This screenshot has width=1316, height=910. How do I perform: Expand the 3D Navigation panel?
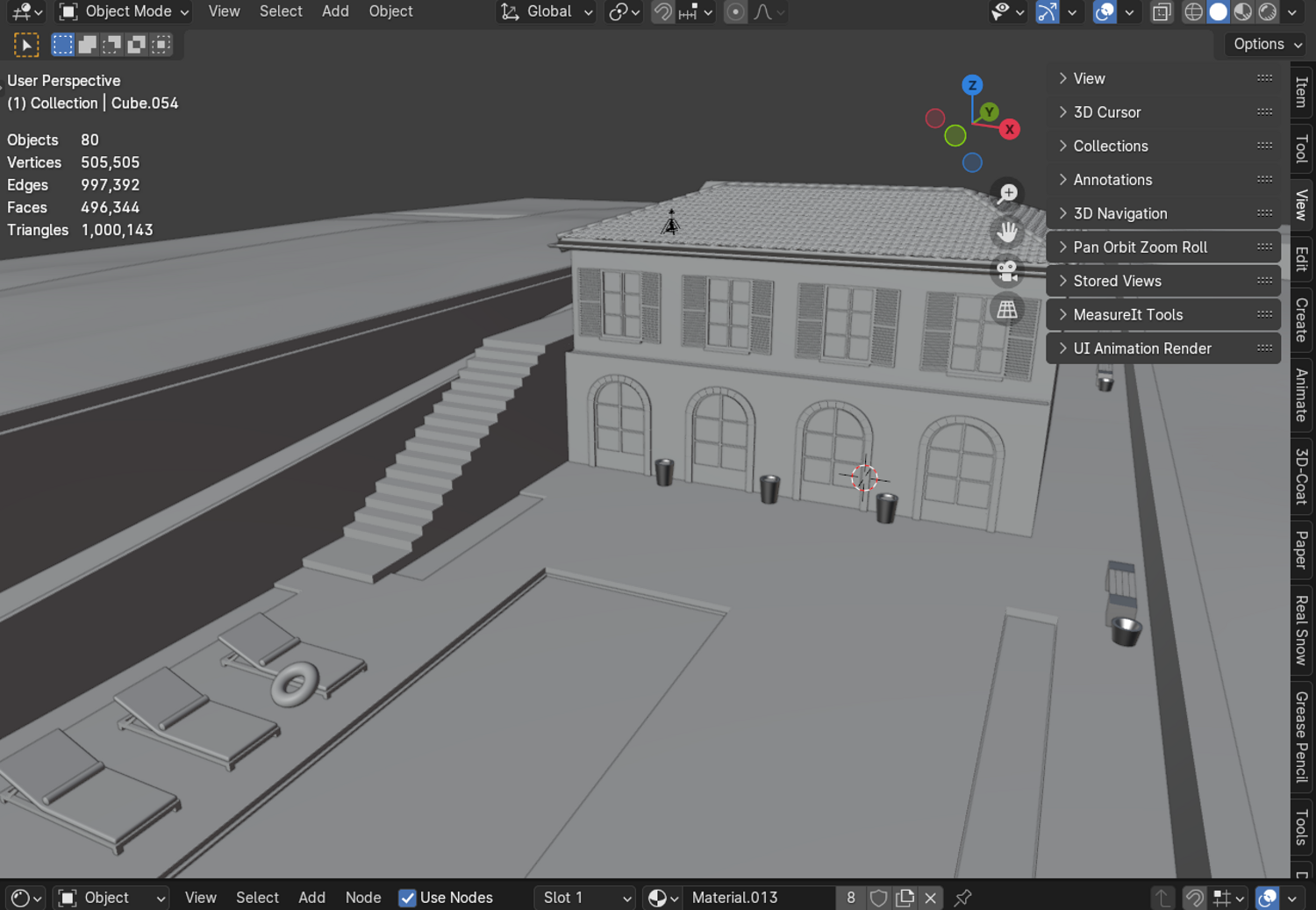coord(1163,213)
